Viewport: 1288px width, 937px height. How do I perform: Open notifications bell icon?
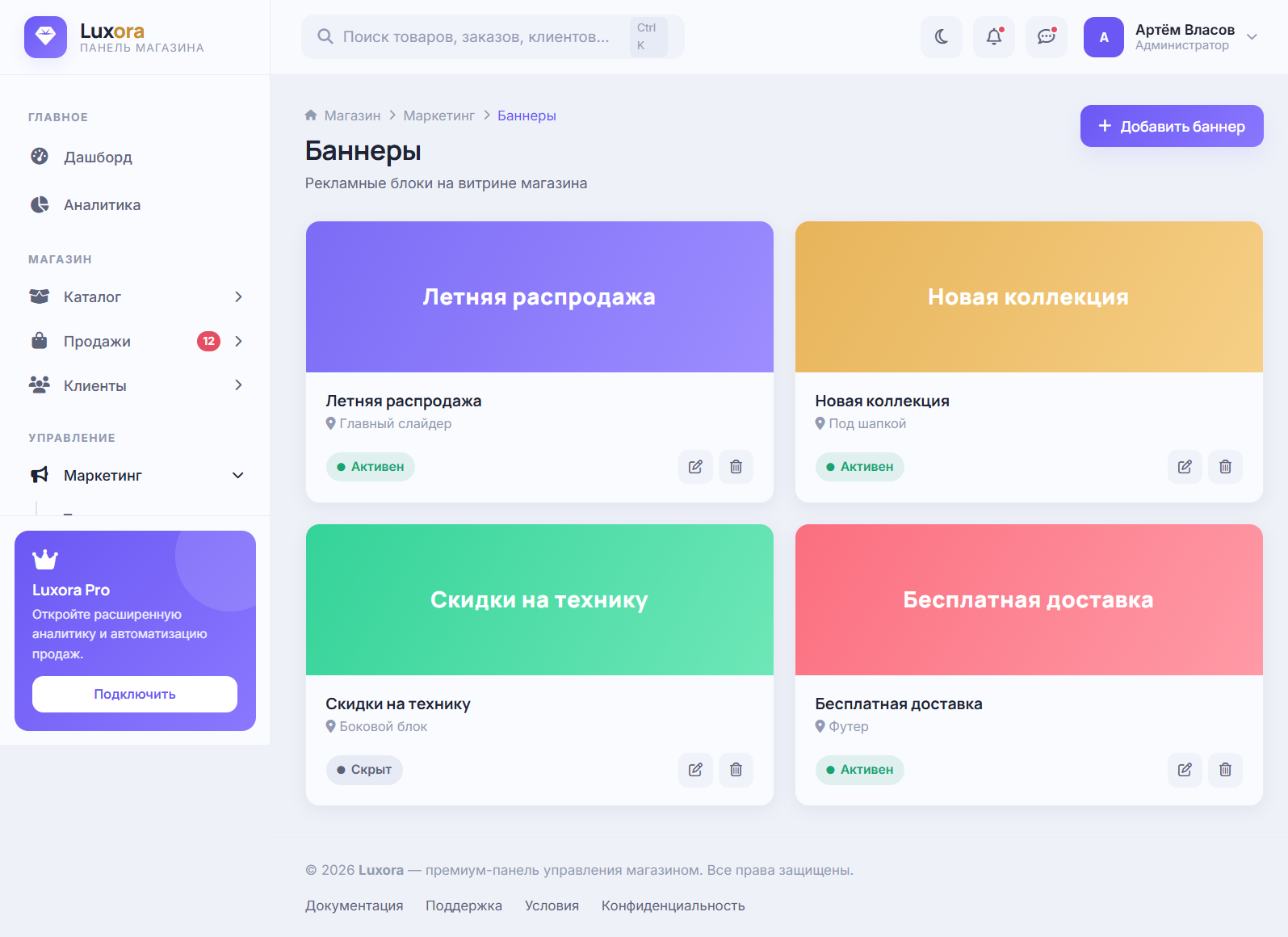pyautogui.click(x=994, y=36)
